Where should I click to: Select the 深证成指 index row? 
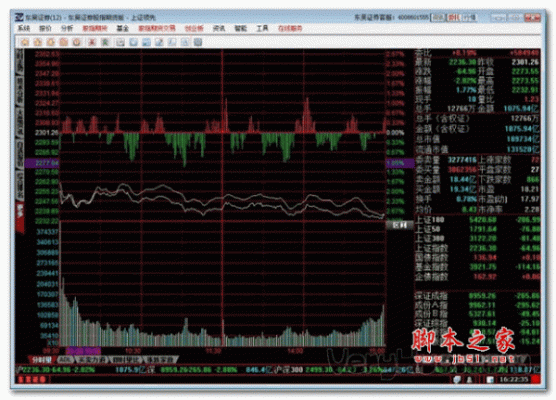point(477,295)
